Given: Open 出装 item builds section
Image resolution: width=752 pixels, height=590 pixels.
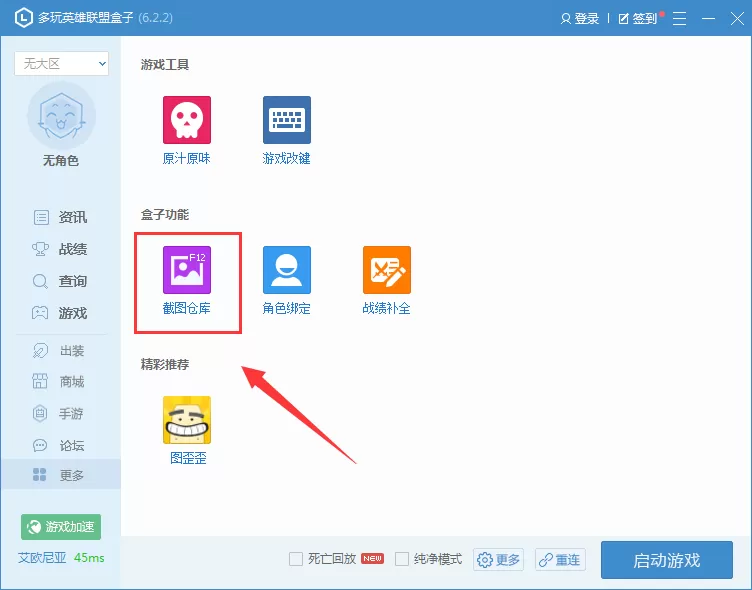Looking at the screenshot, I should pyautogui.click(x=59, y=351).
